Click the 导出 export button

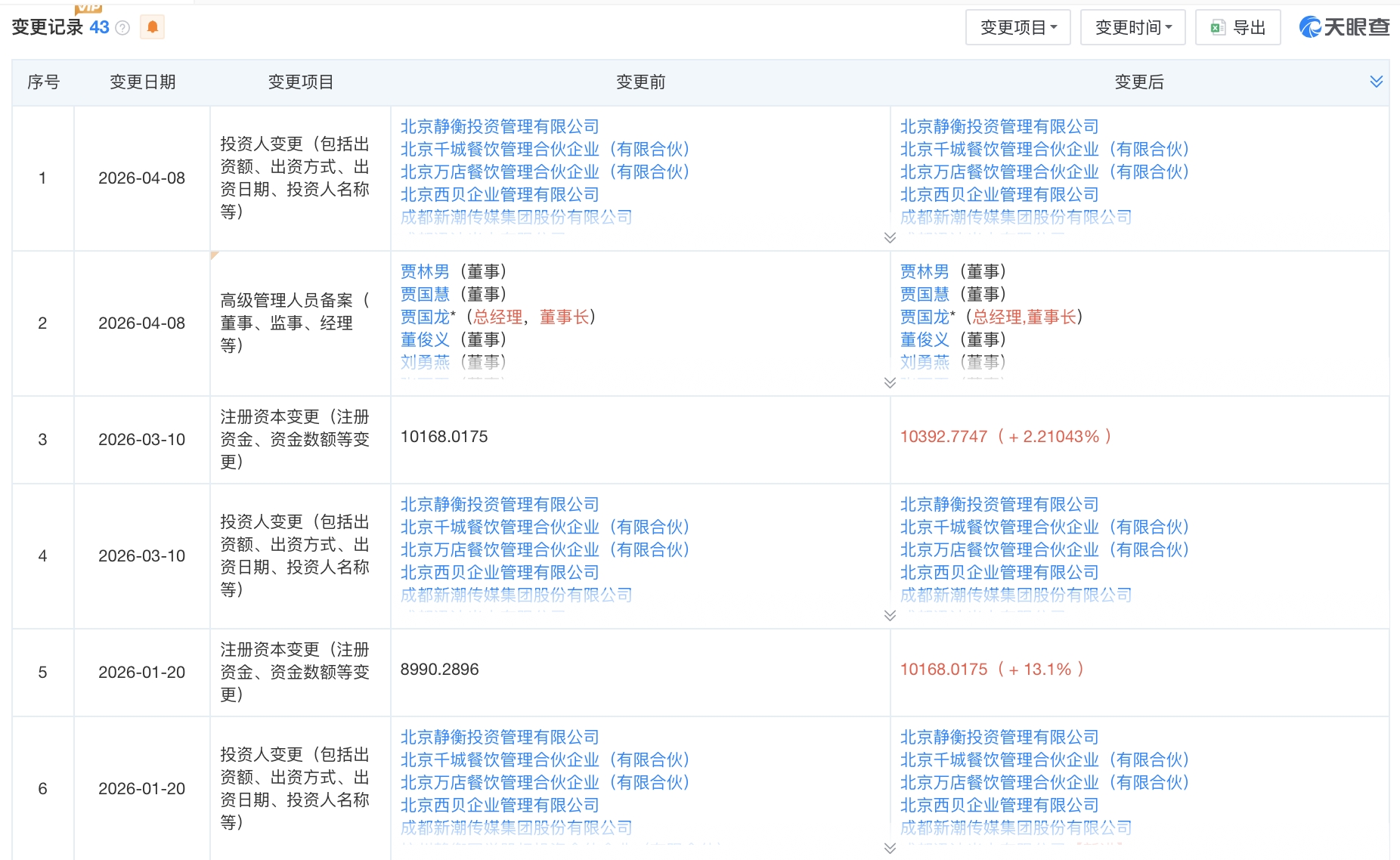pyautogui.click(x=1237, y=27)
